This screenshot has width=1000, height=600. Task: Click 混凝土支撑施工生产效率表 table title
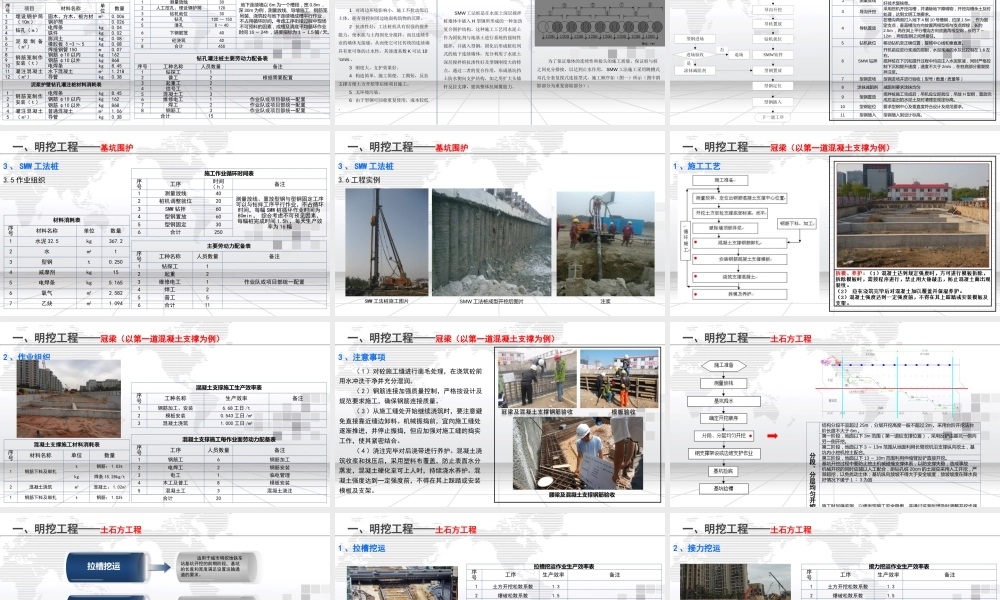pos(229,387)
